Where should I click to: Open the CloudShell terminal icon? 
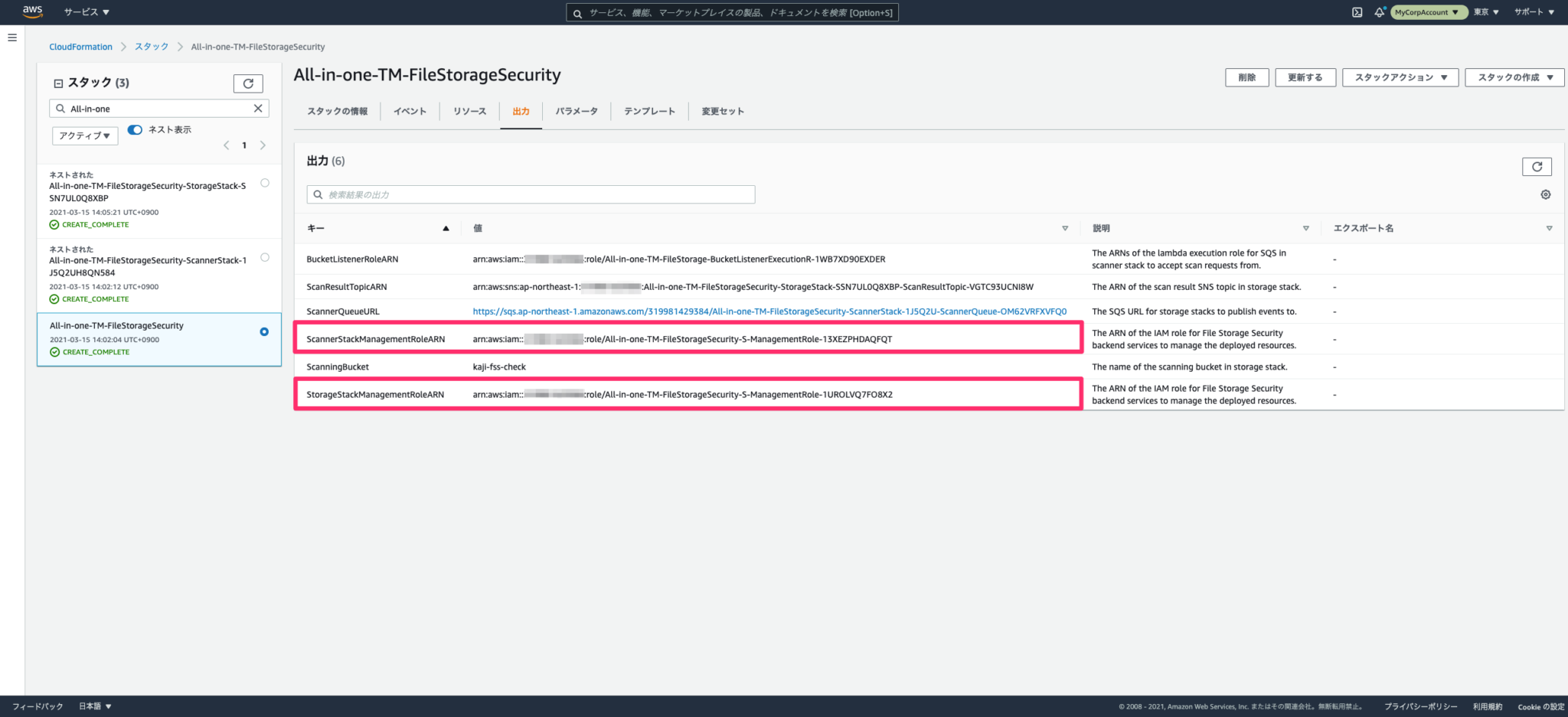click(x=1357, y=11)
